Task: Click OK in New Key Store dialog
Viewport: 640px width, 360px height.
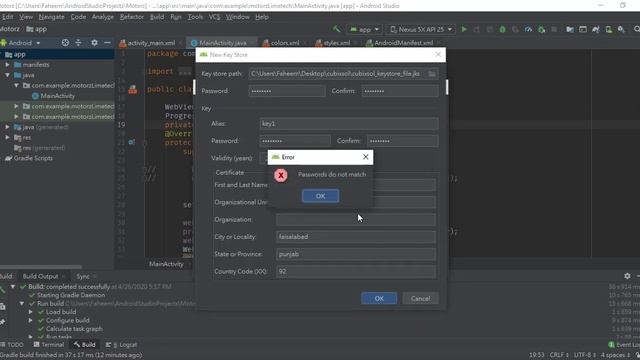Action: [379, 298]
